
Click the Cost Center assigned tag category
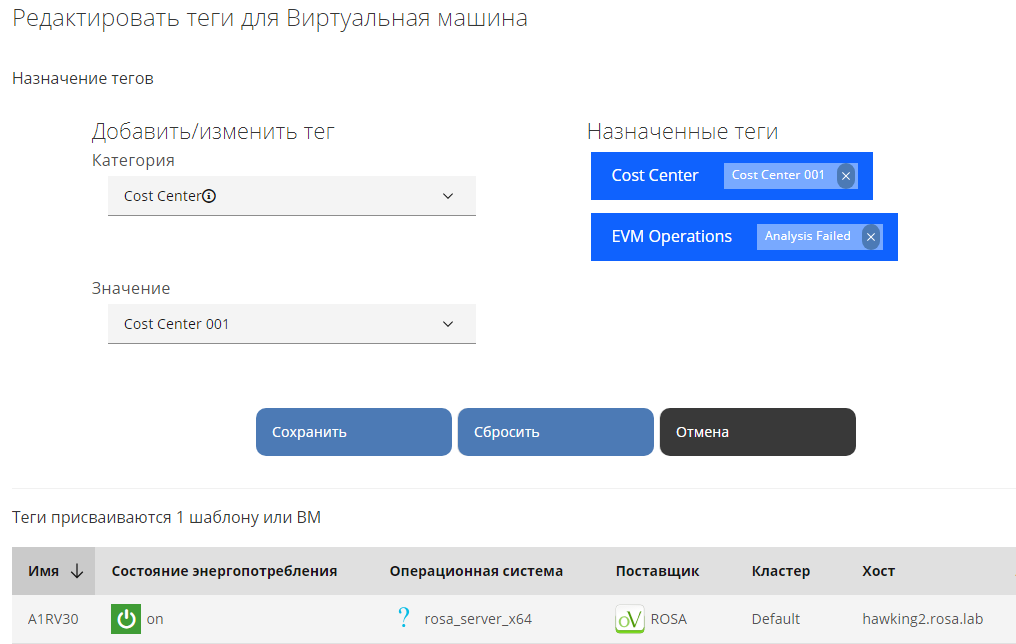tap(655, 176)
